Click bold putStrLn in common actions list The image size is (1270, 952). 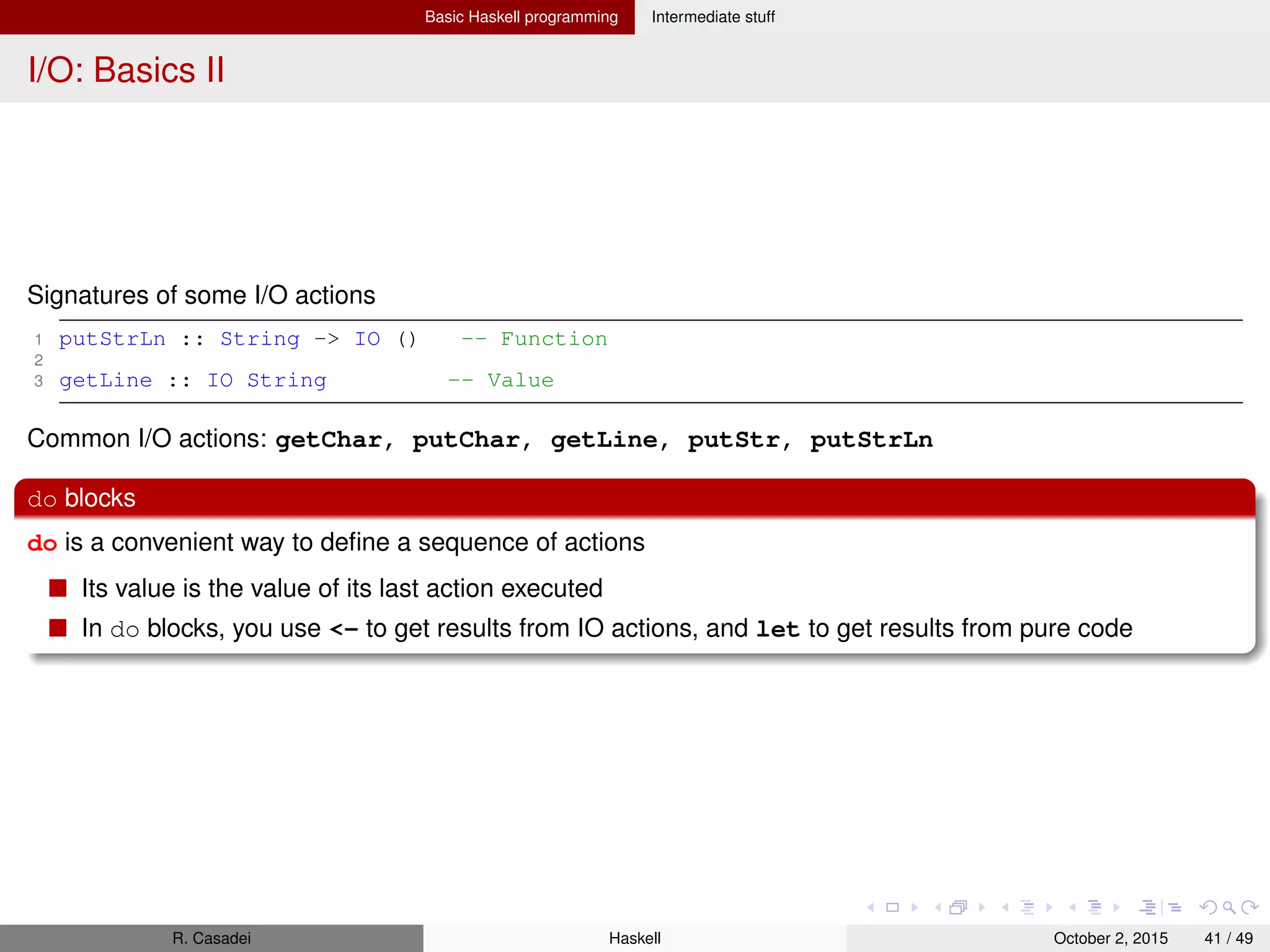click(x=871, y=439)
